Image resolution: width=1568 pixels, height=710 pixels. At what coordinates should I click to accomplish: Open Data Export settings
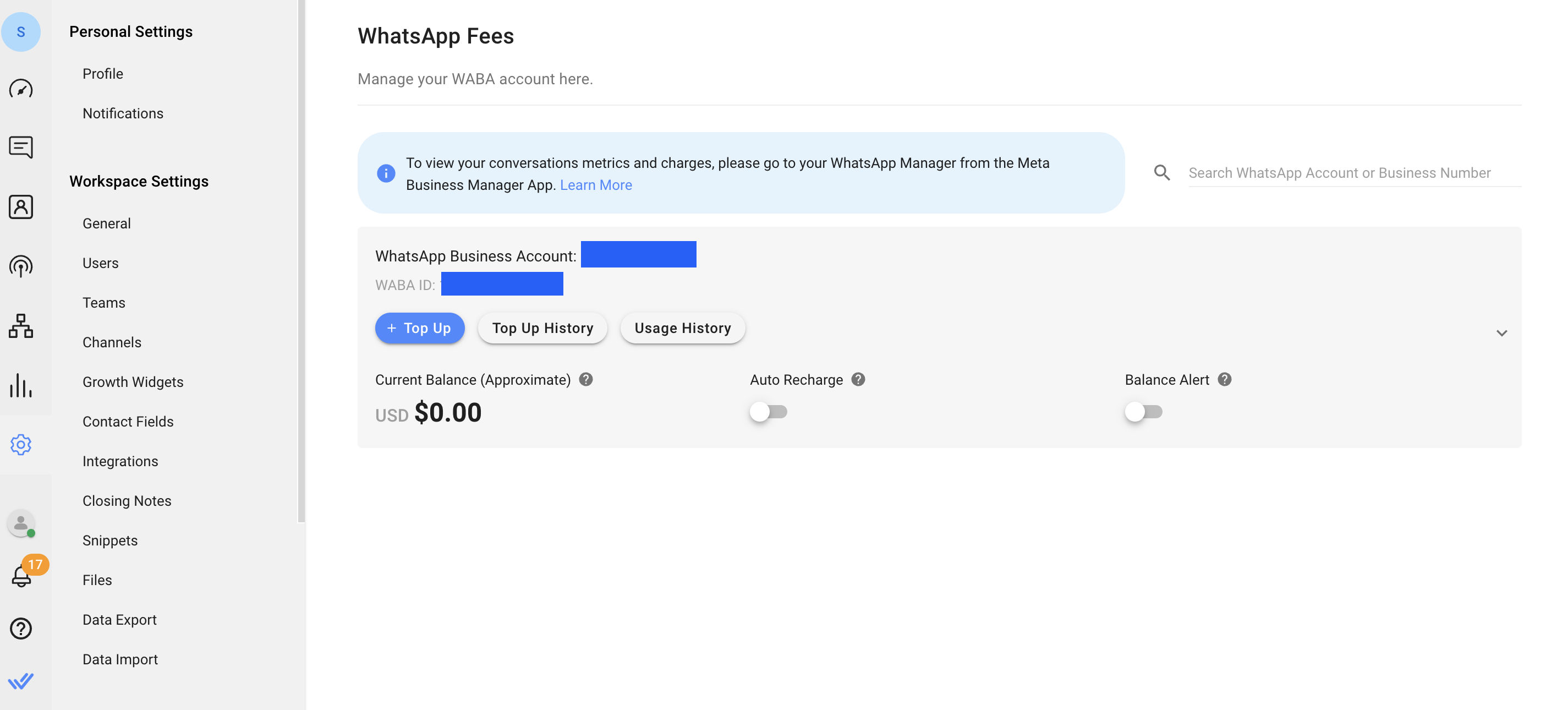click(x=119, y=619)
